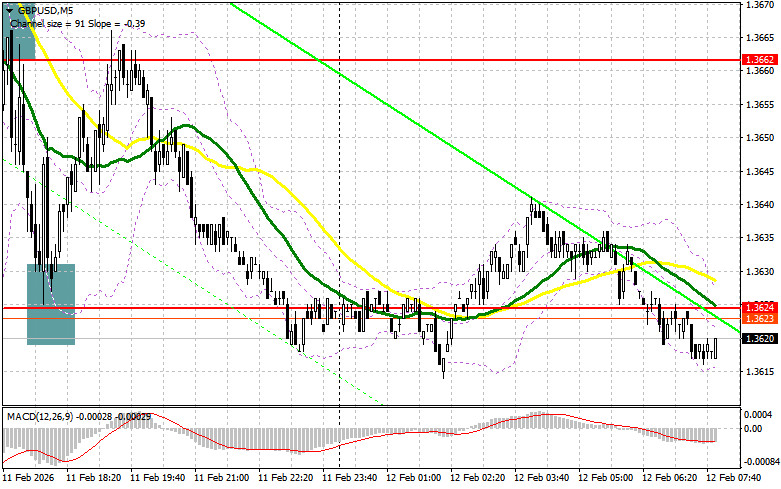Click the 12 Feb 01:00 time label
The height and width of the screenshot is (489, 781).
[x=413, y=478]
